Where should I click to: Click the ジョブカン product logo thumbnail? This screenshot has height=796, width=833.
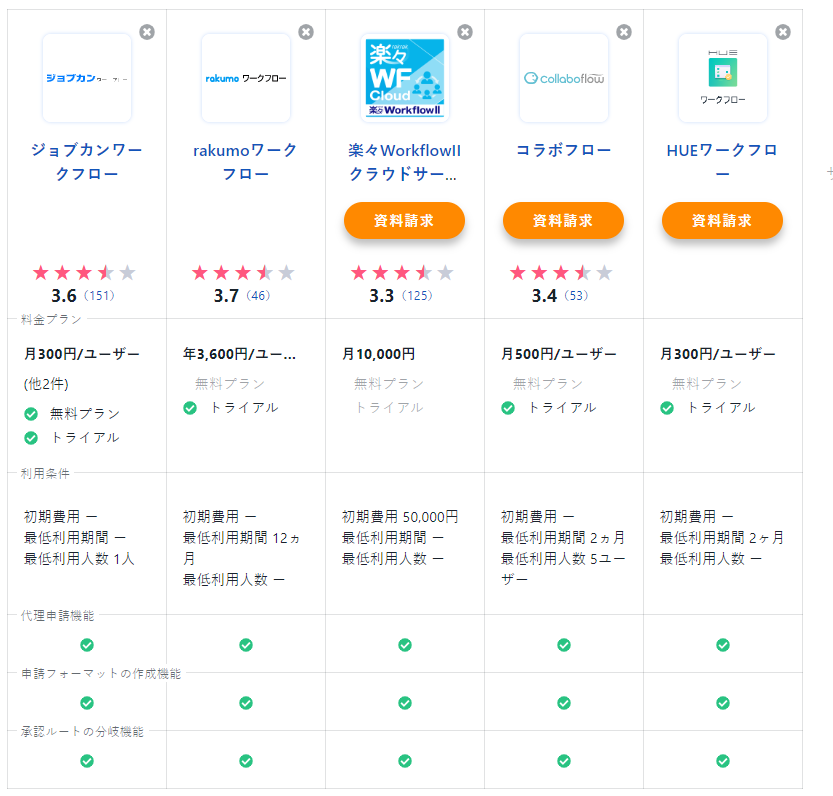pos(87,78)
